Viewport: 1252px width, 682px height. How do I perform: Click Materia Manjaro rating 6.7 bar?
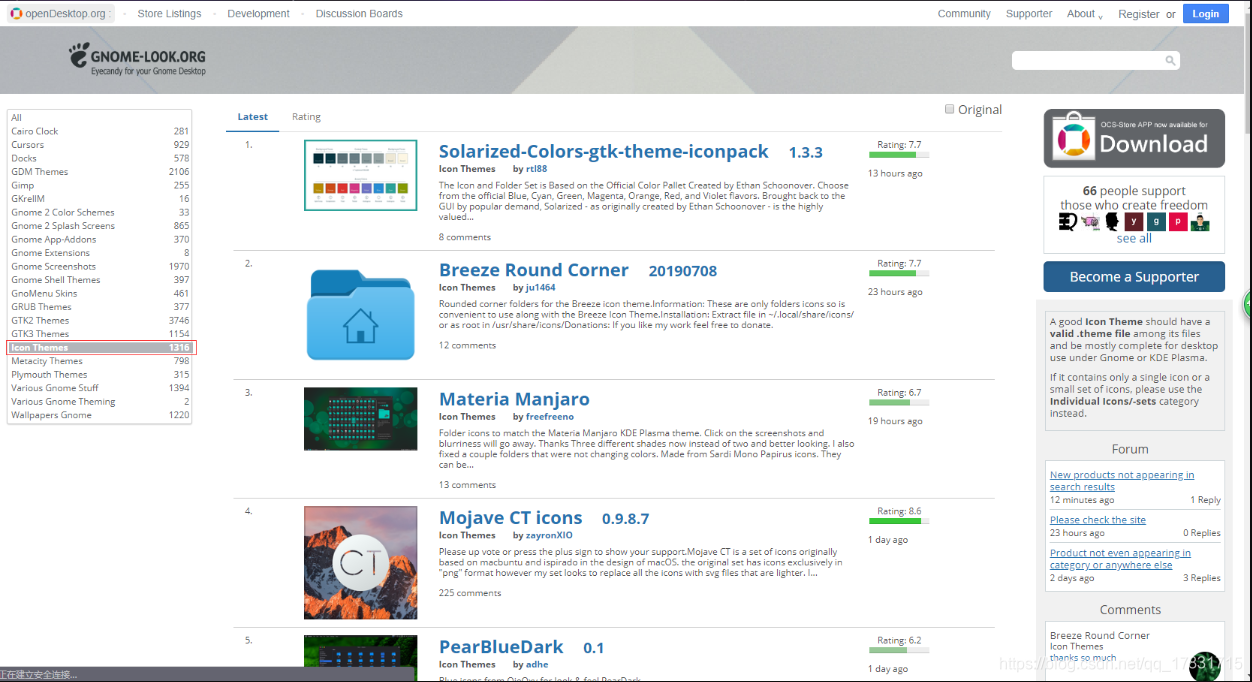click(899, 403)
